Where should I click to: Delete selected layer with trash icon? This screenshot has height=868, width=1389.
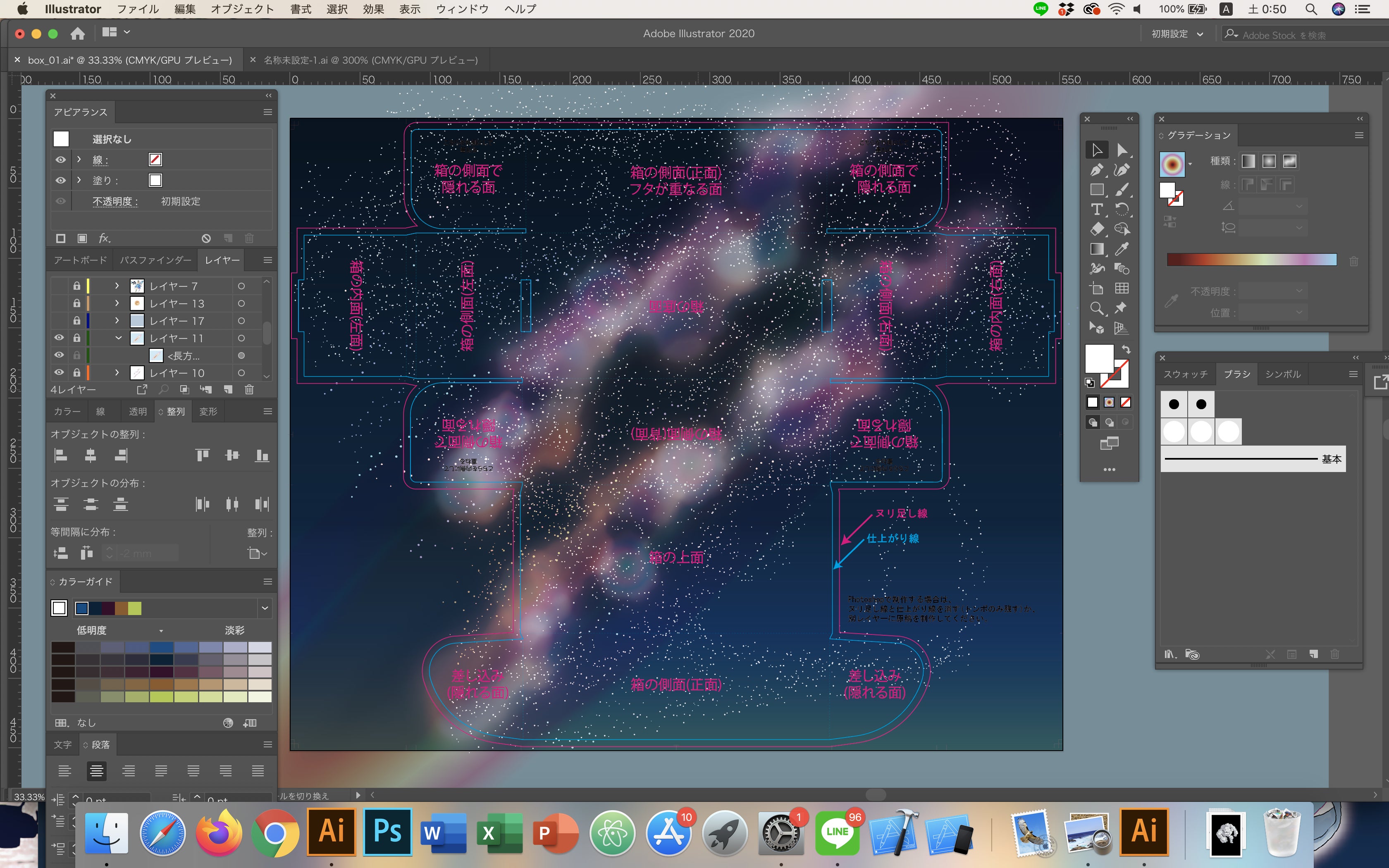pyautogui.click(x=249, y=390)
